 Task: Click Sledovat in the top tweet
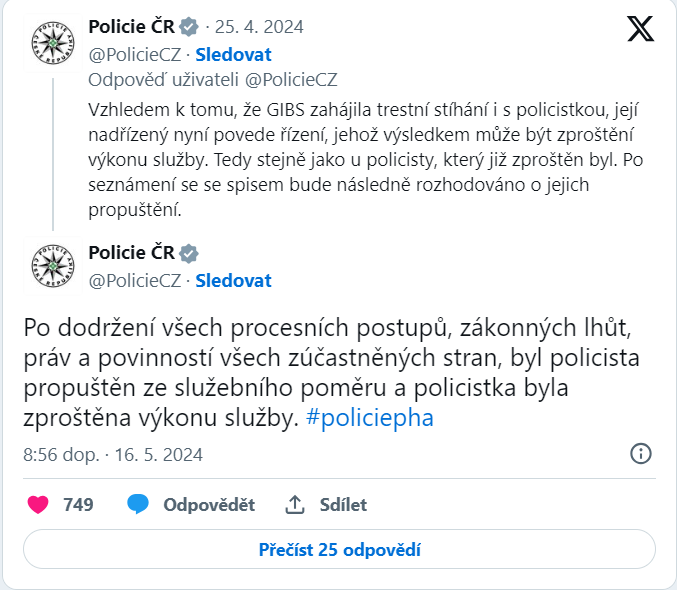(x=233, y=54)
